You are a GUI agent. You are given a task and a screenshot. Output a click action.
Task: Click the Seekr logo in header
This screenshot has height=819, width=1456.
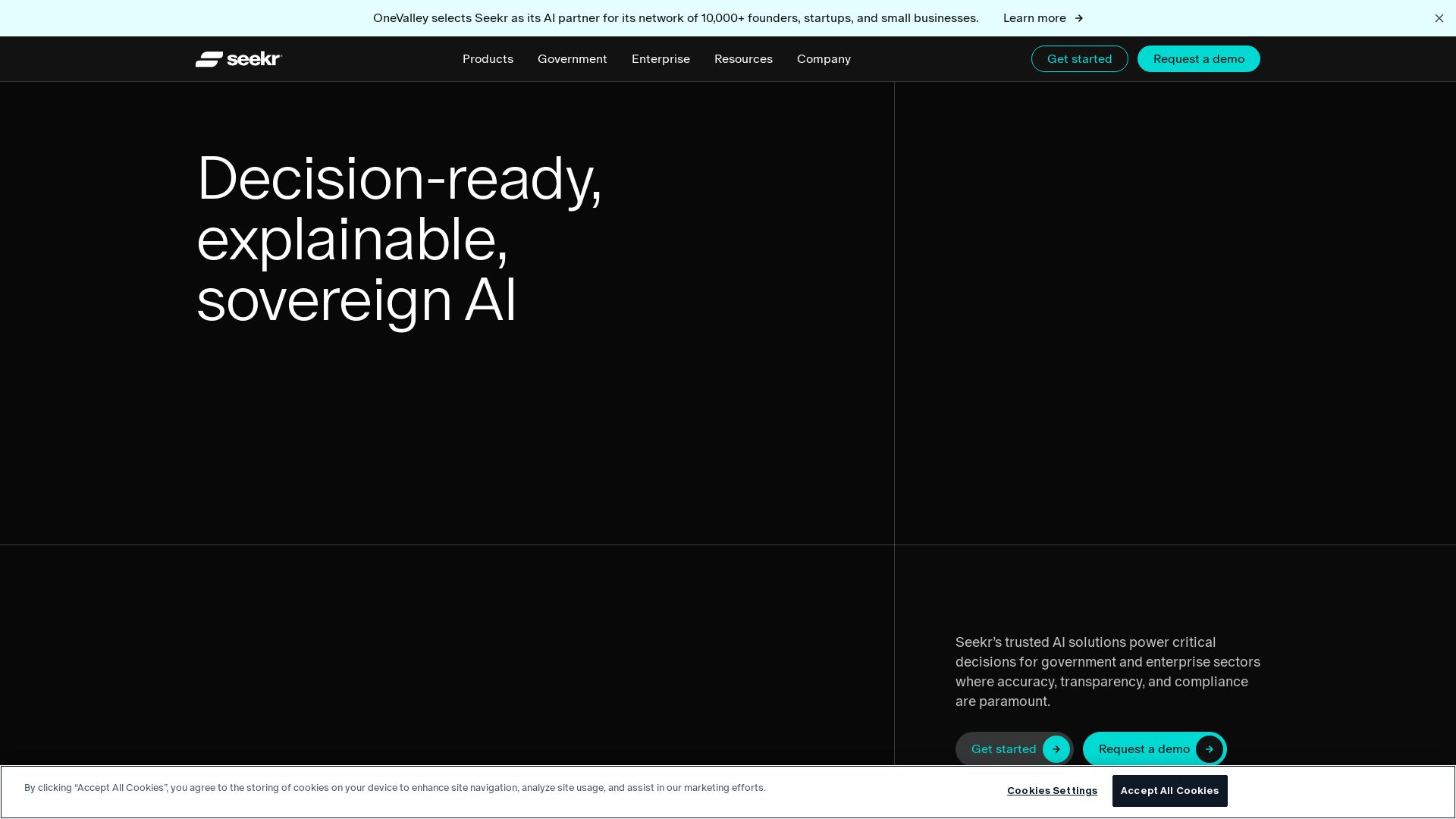point(239,59)
